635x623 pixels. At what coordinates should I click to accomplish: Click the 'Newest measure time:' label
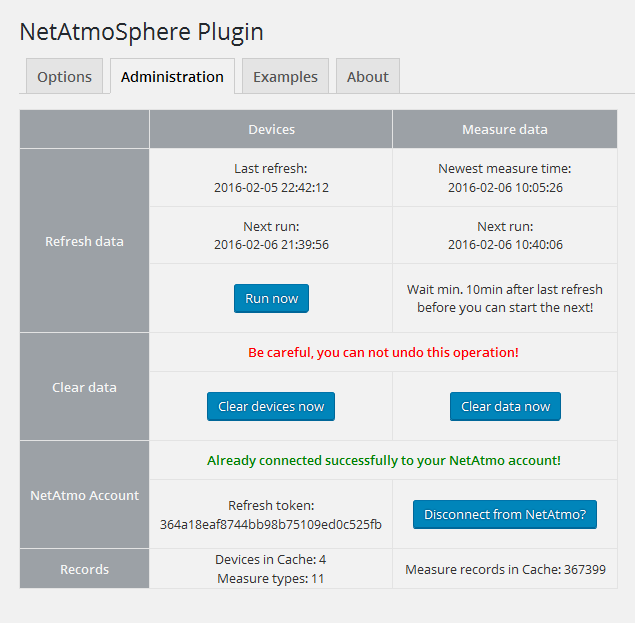point(505,169)
